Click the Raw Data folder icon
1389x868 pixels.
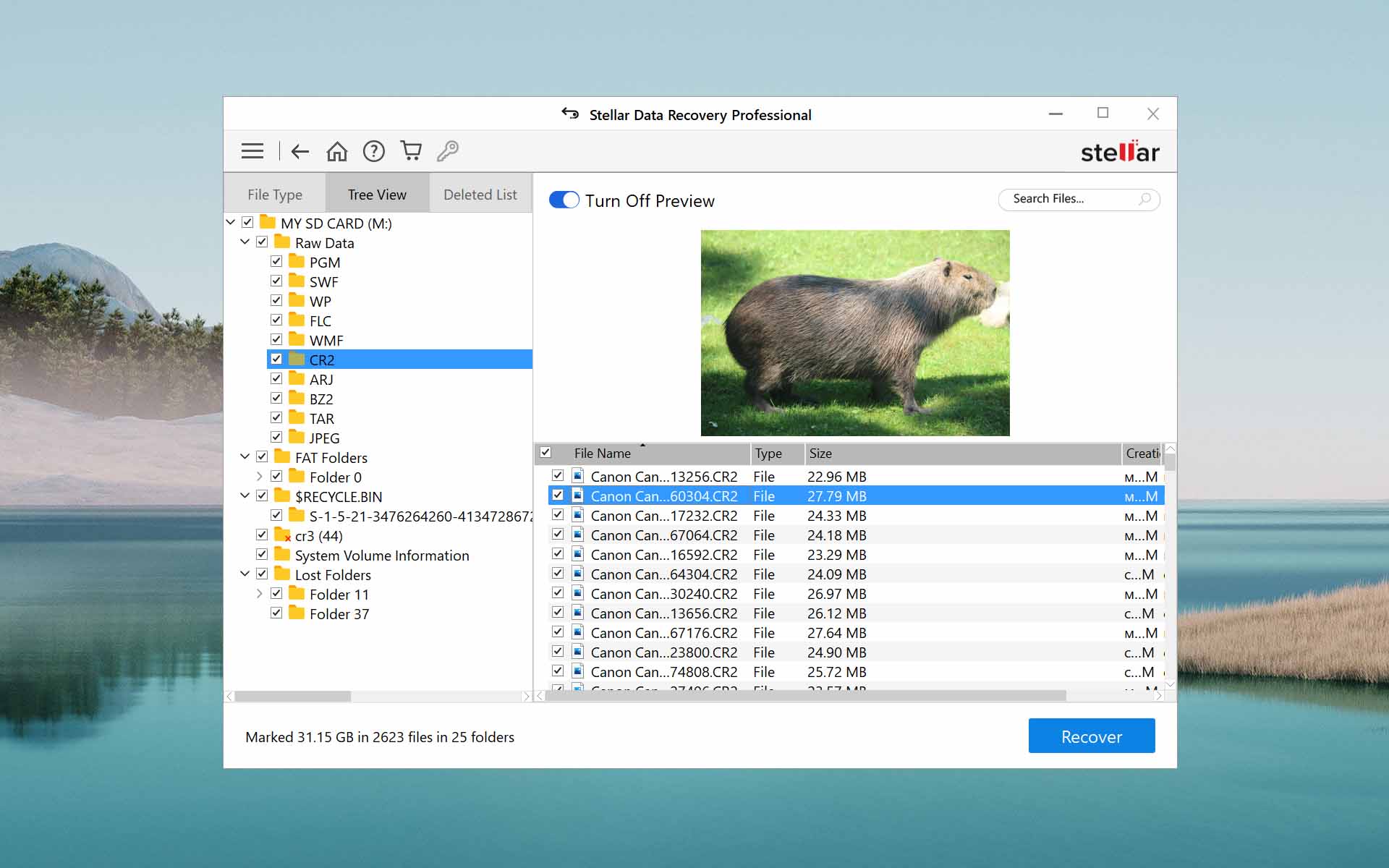pyautogui.click(x=282, y=242)
